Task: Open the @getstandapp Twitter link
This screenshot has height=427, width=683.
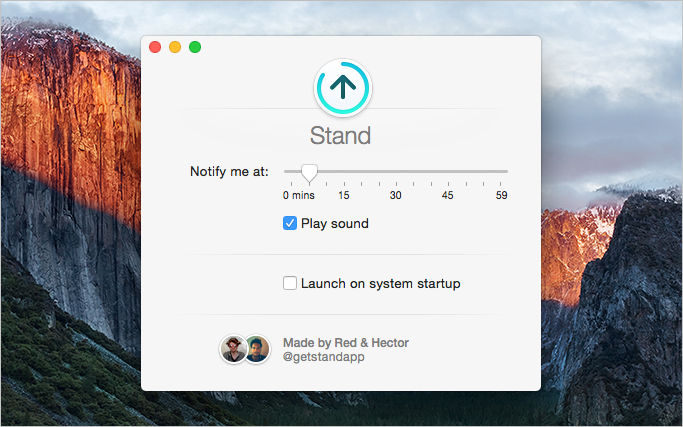Action: 324,357
